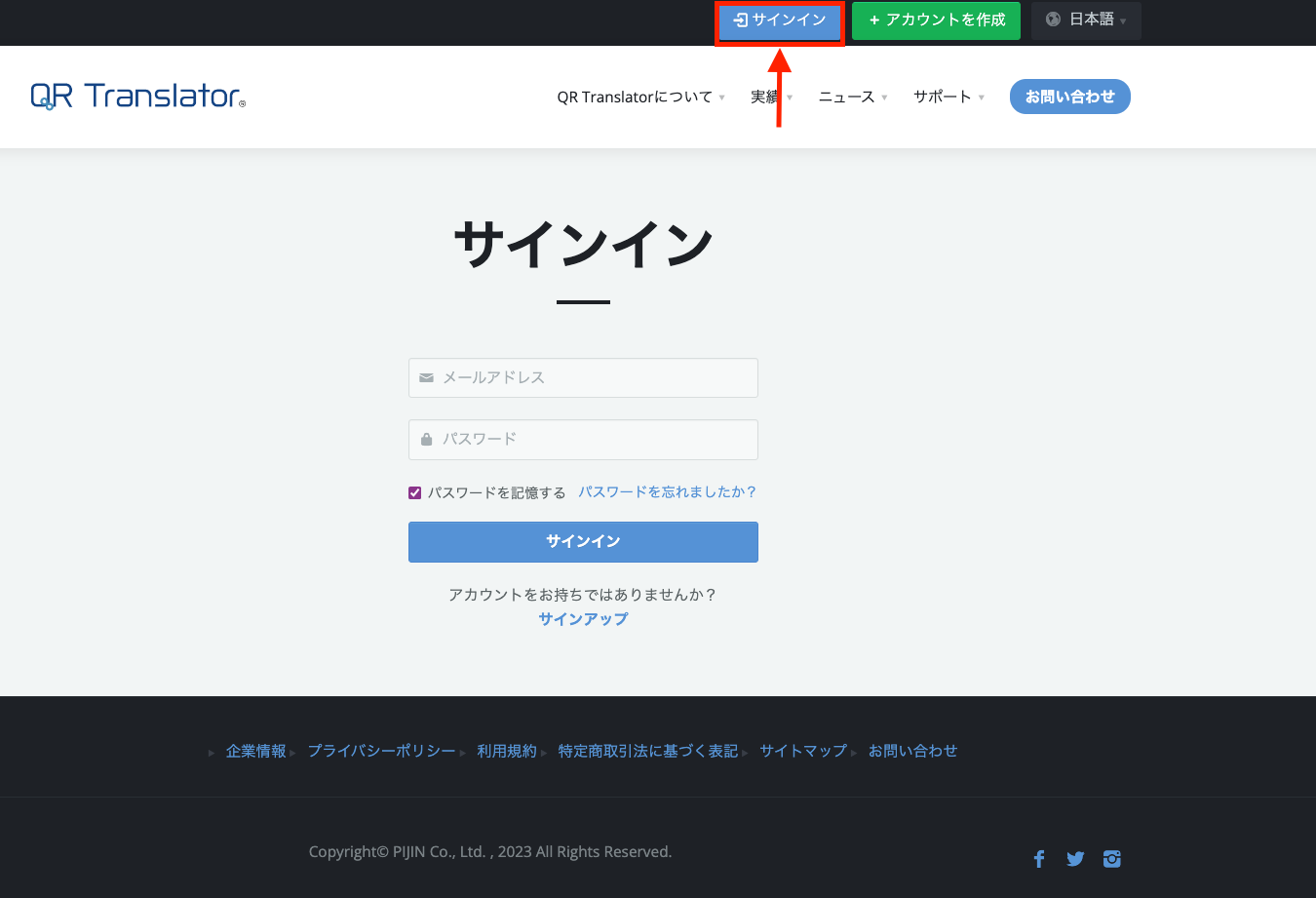The height and width of the screenshot is (898, 1316).
Task: Expand the QR Translatorについて menu
Action: (x=640, y=97)
